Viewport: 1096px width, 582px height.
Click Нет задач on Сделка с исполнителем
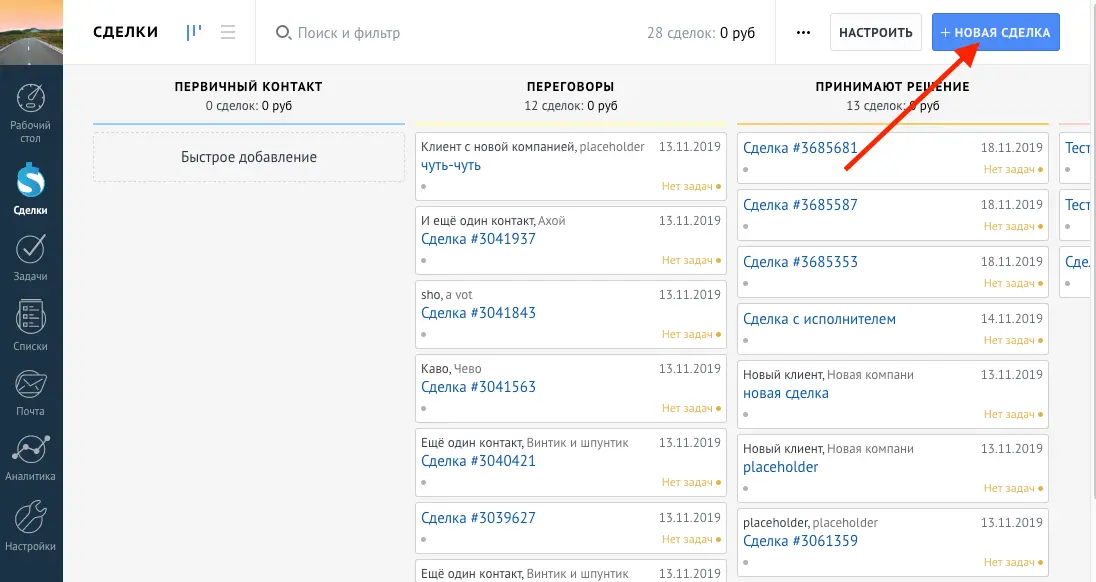coord(1013,340)
